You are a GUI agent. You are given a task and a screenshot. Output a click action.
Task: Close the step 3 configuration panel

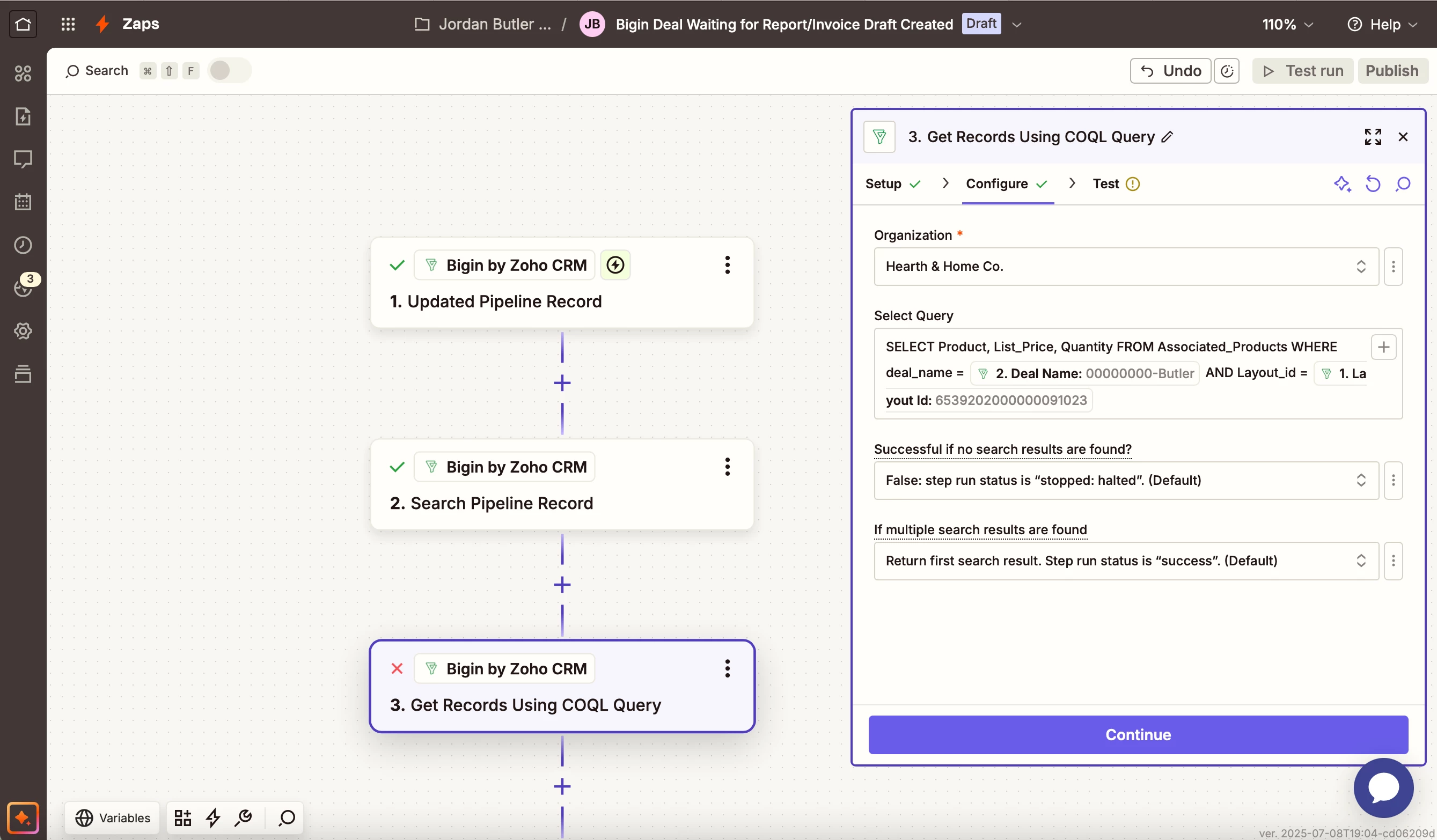point(1403,137)
